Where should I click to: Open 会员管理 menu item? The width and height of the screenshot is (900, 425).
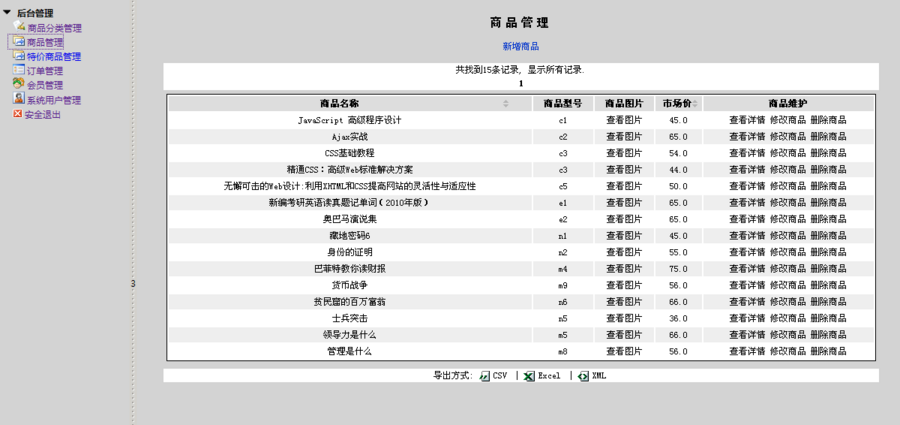click(x=45, y=86)
